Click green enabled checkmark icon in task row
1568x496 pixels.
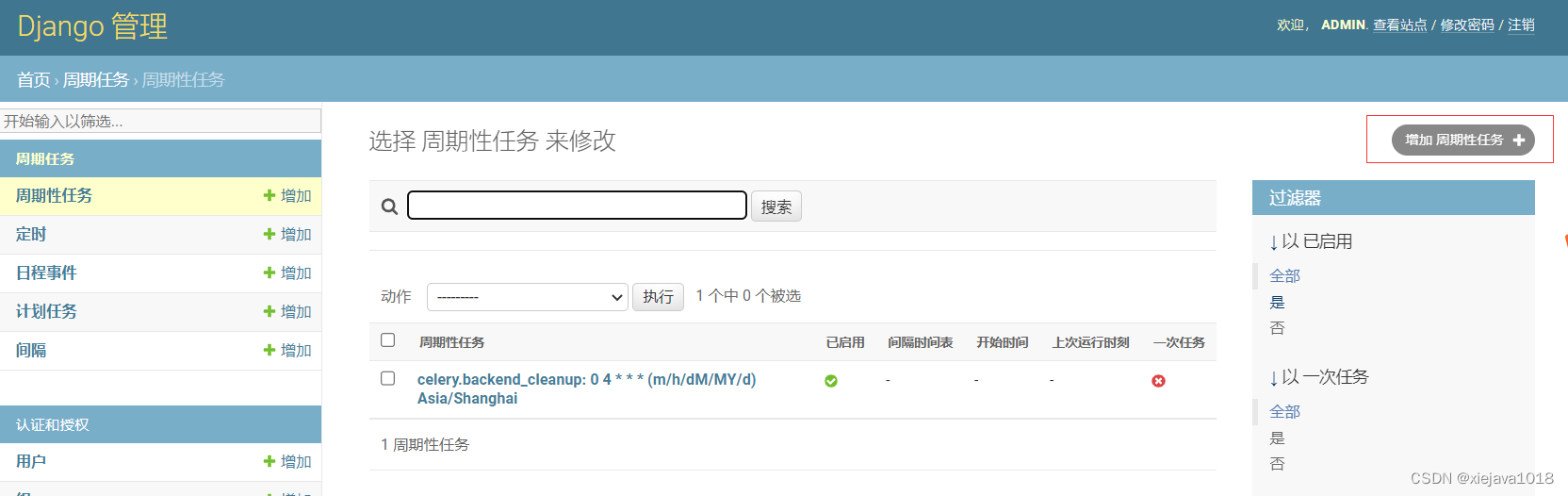pyautogui.click(x=831, y=381)
